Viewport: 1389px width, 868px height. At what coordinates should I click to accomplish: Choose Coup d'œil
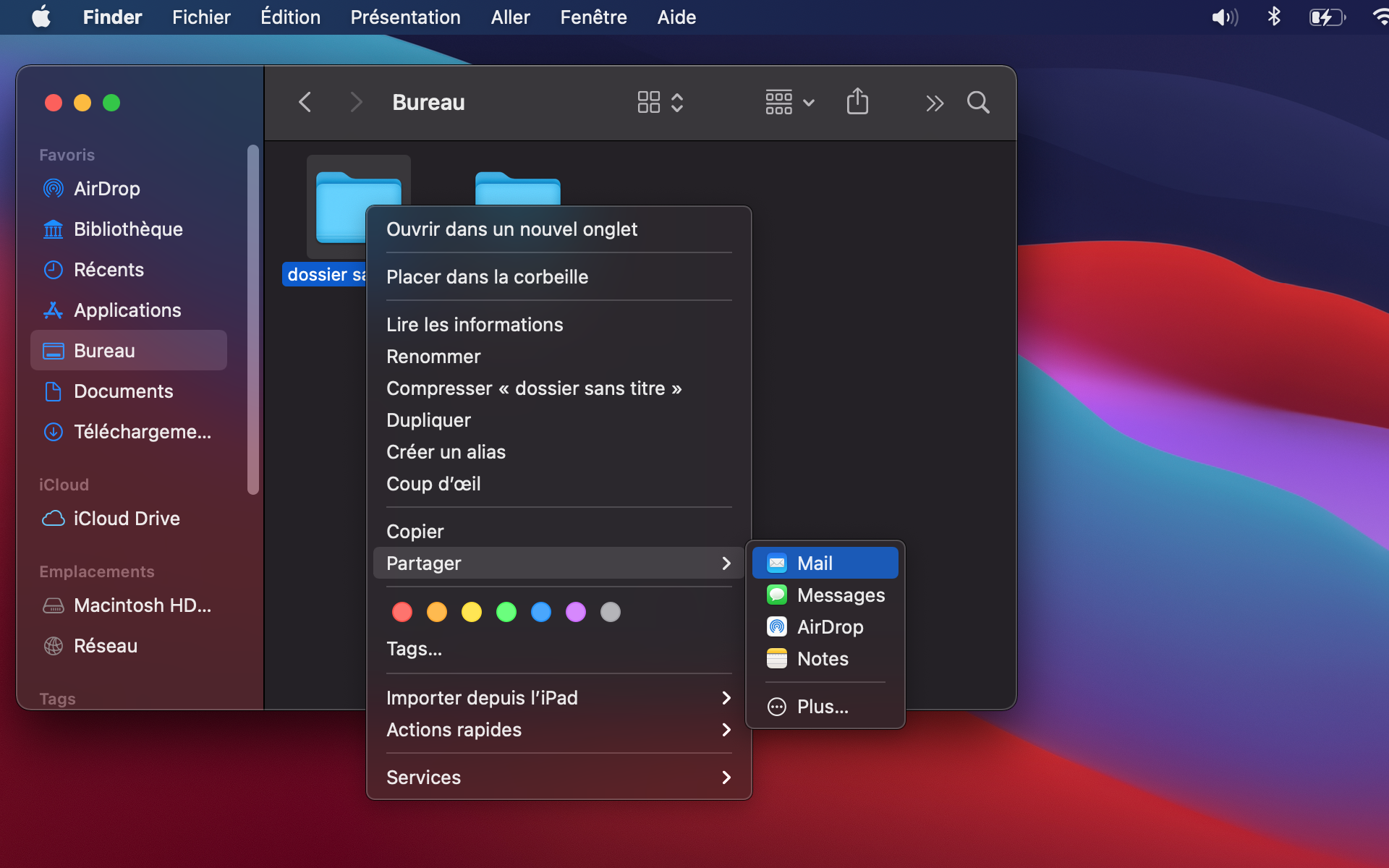[x=559, y=484]
